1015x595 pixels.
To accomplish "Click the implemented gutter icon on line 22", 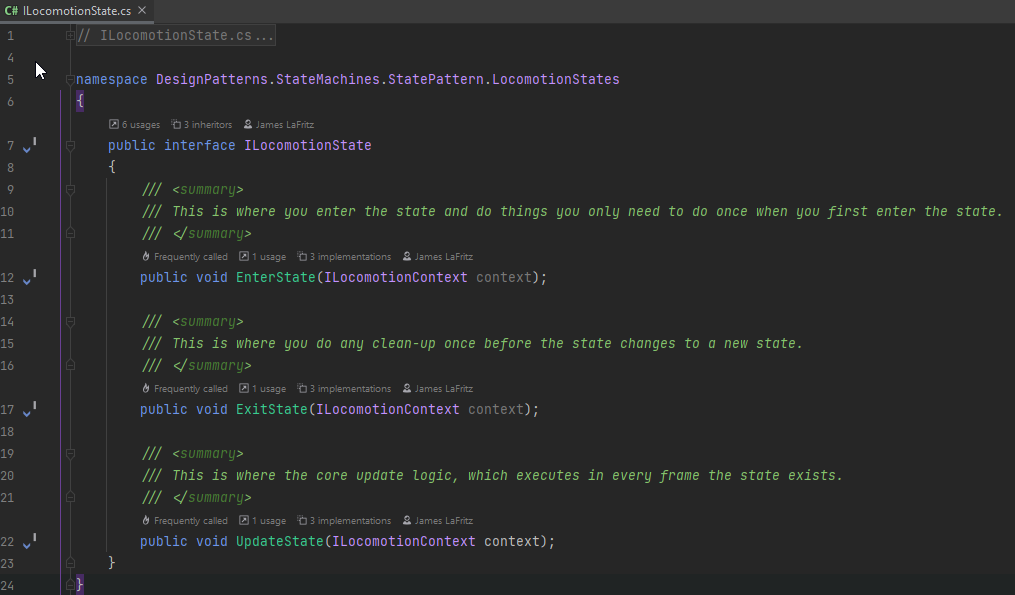I will (x=29, y=542).
